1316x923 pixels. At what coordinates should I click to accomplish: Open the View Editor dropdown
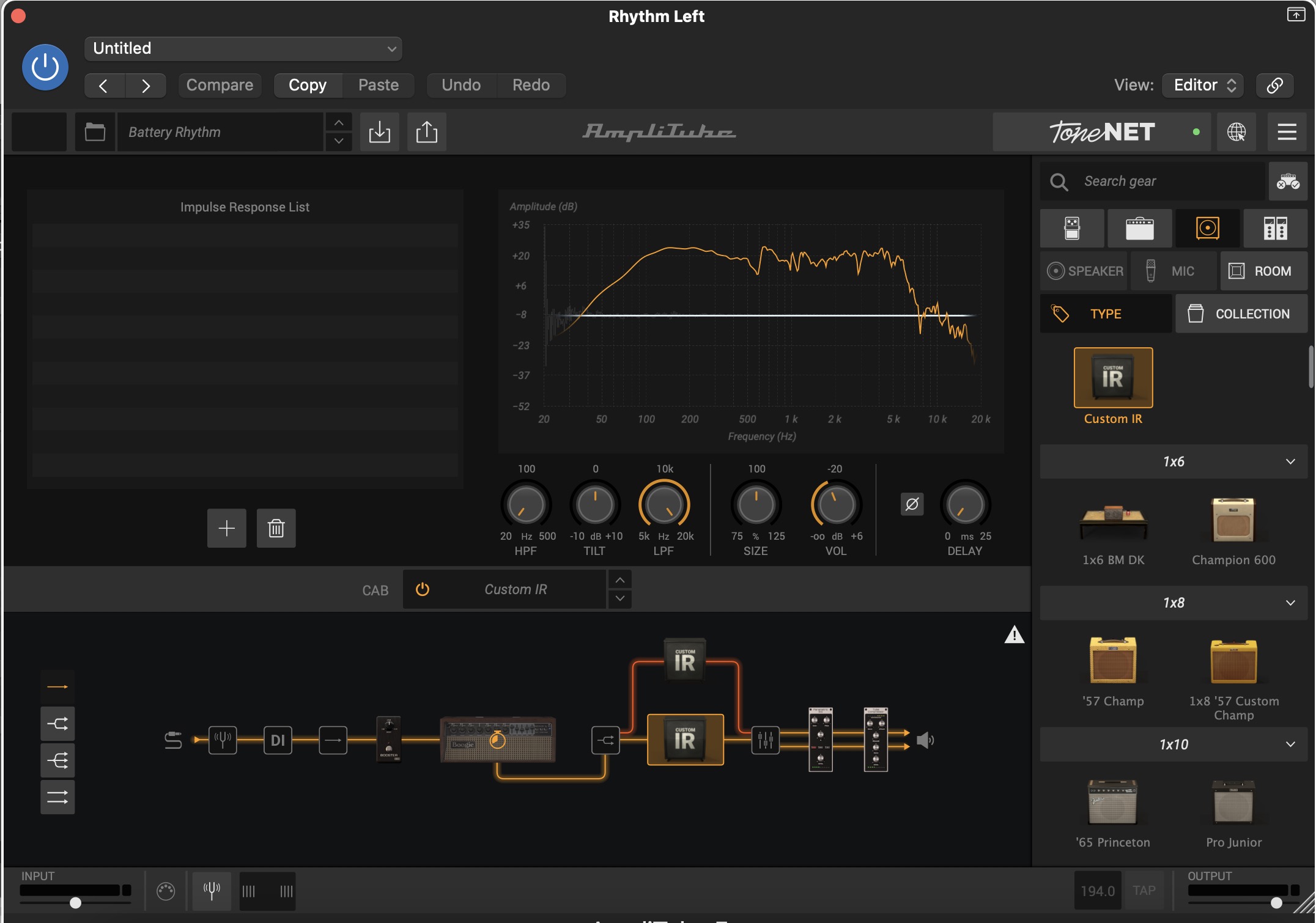[1203, 85]
